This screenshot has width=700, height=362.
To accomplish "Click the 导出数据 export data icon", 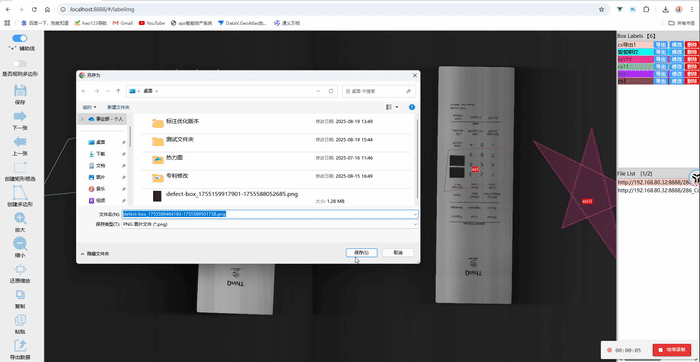I will click(20, 345).
